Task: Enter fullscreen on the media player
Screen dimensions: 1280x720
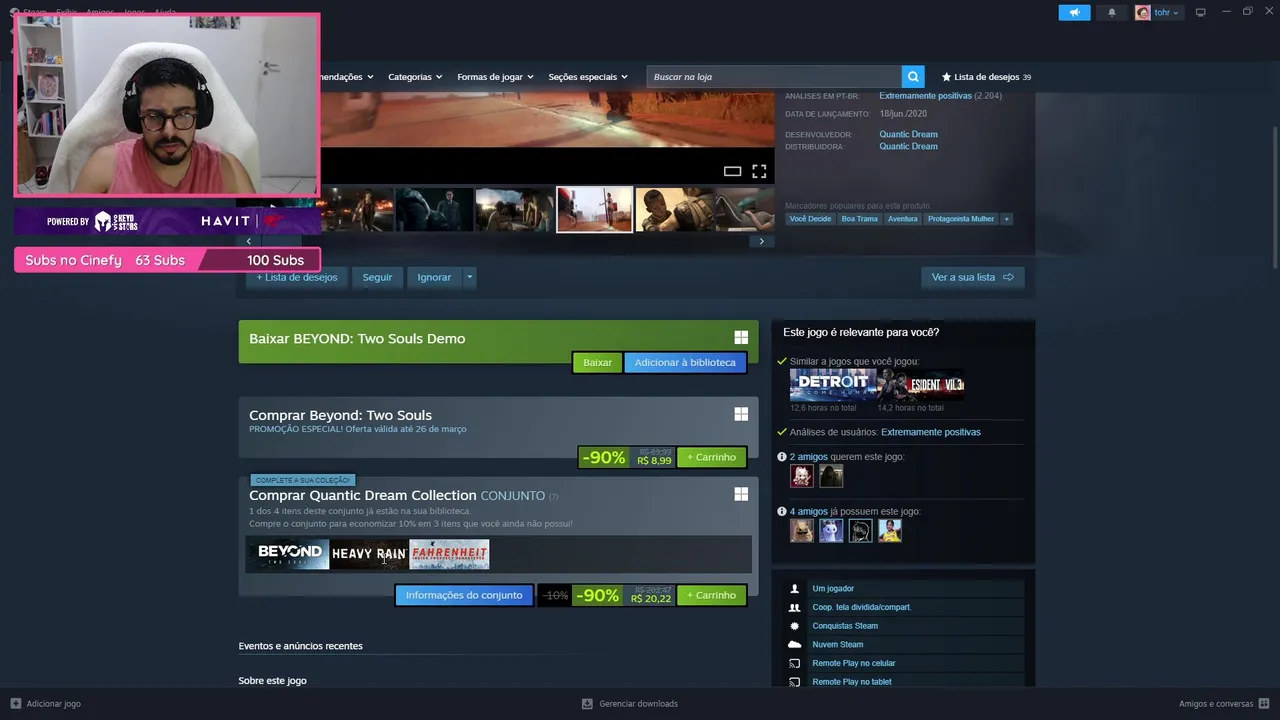Action: 759,171
